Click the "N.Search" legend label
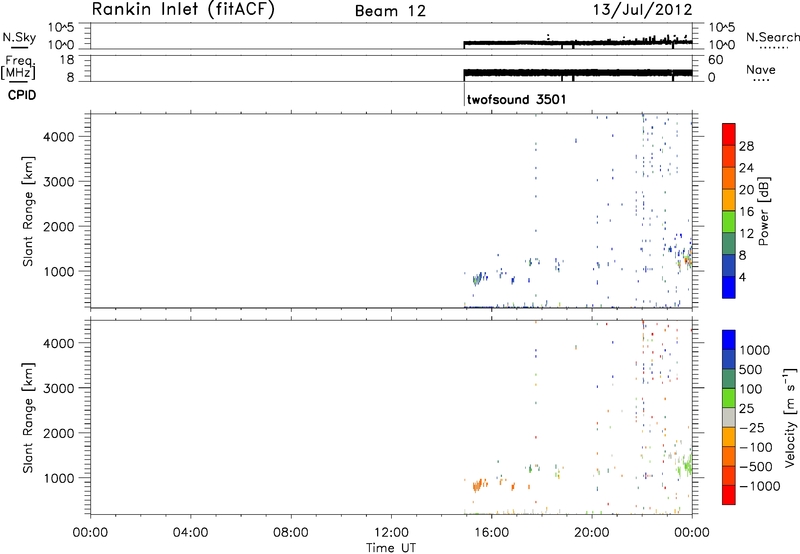 point(772,37)
